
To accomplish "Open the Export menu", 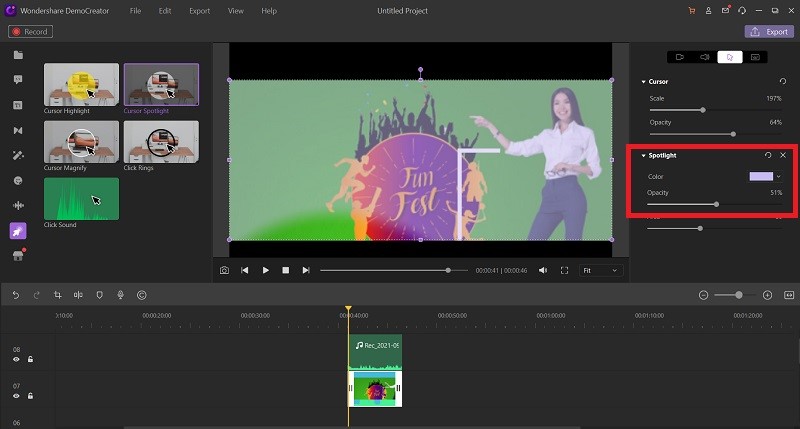I will 199,11.
